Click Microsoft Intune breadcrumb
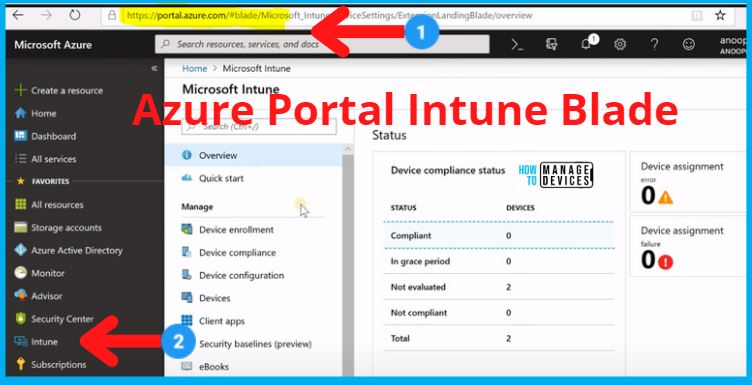This screenshot has height=385, width=752. [x=257, y=69]
